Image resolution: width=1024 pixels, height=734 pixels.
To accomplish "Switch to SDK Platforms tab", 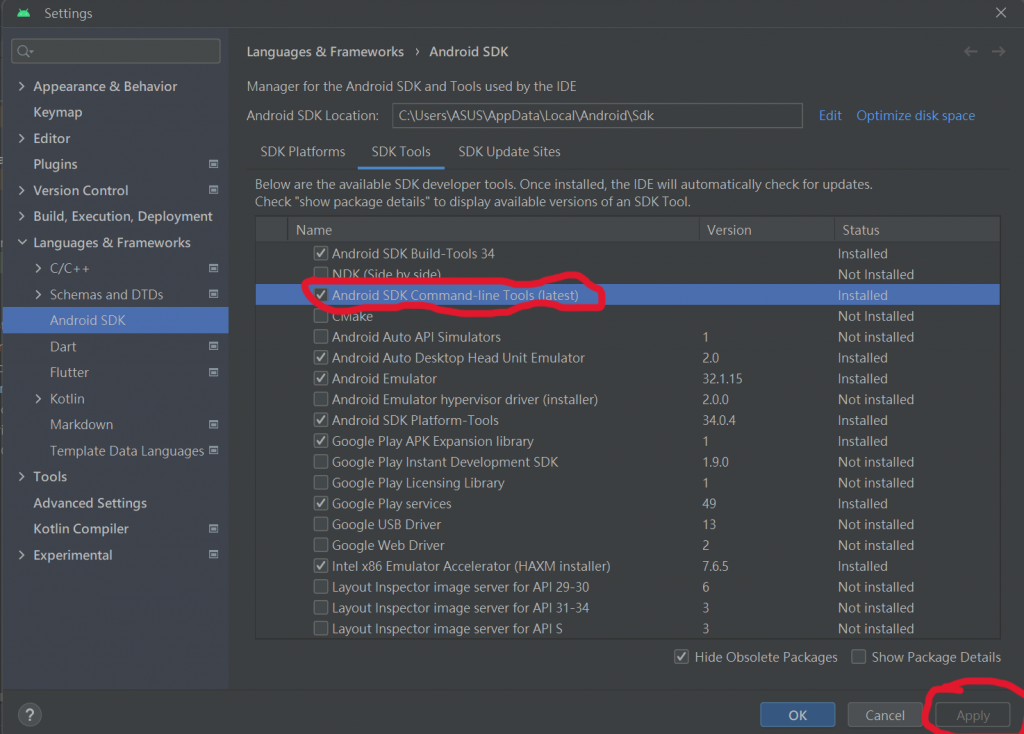I will [302, 152].
